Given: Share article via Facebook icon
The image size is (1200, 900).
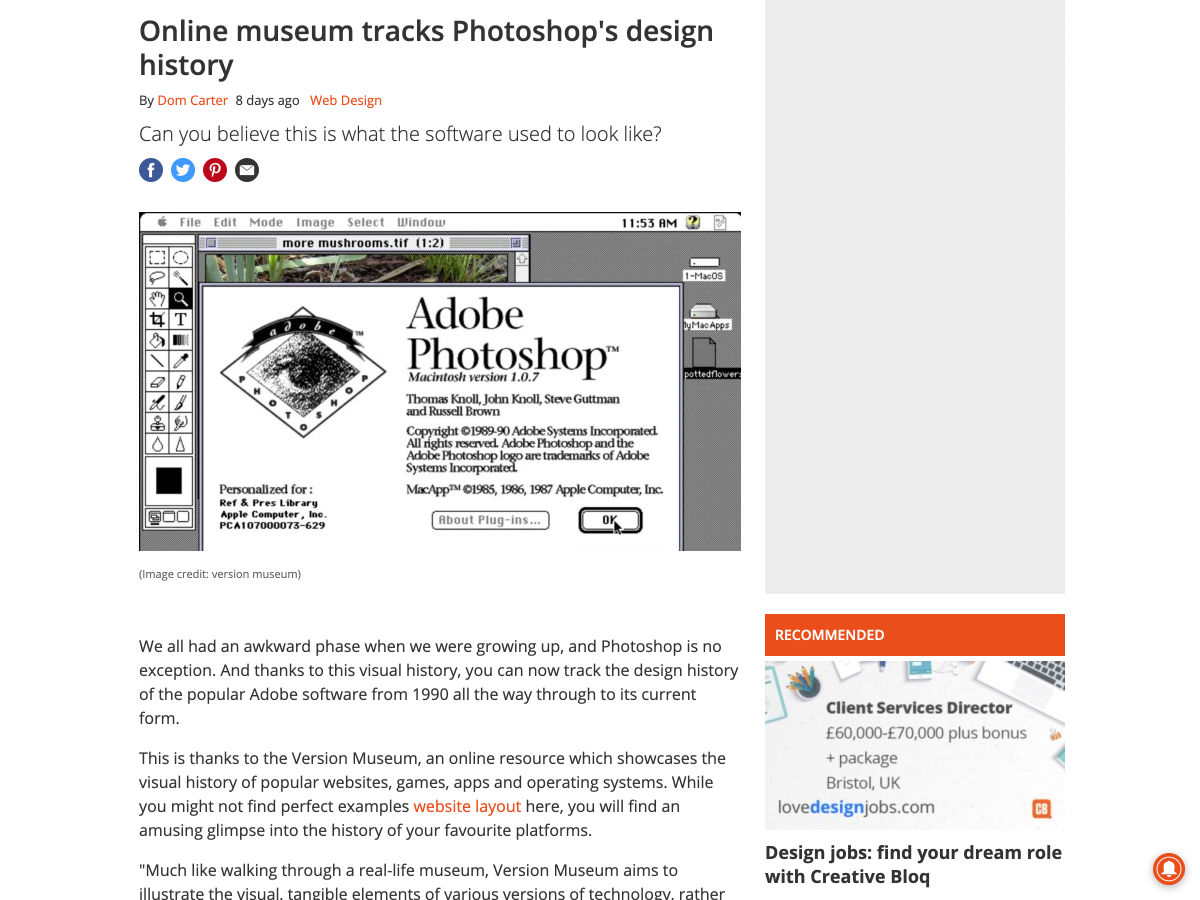Looking at the screenshot, I should (151, 170).
